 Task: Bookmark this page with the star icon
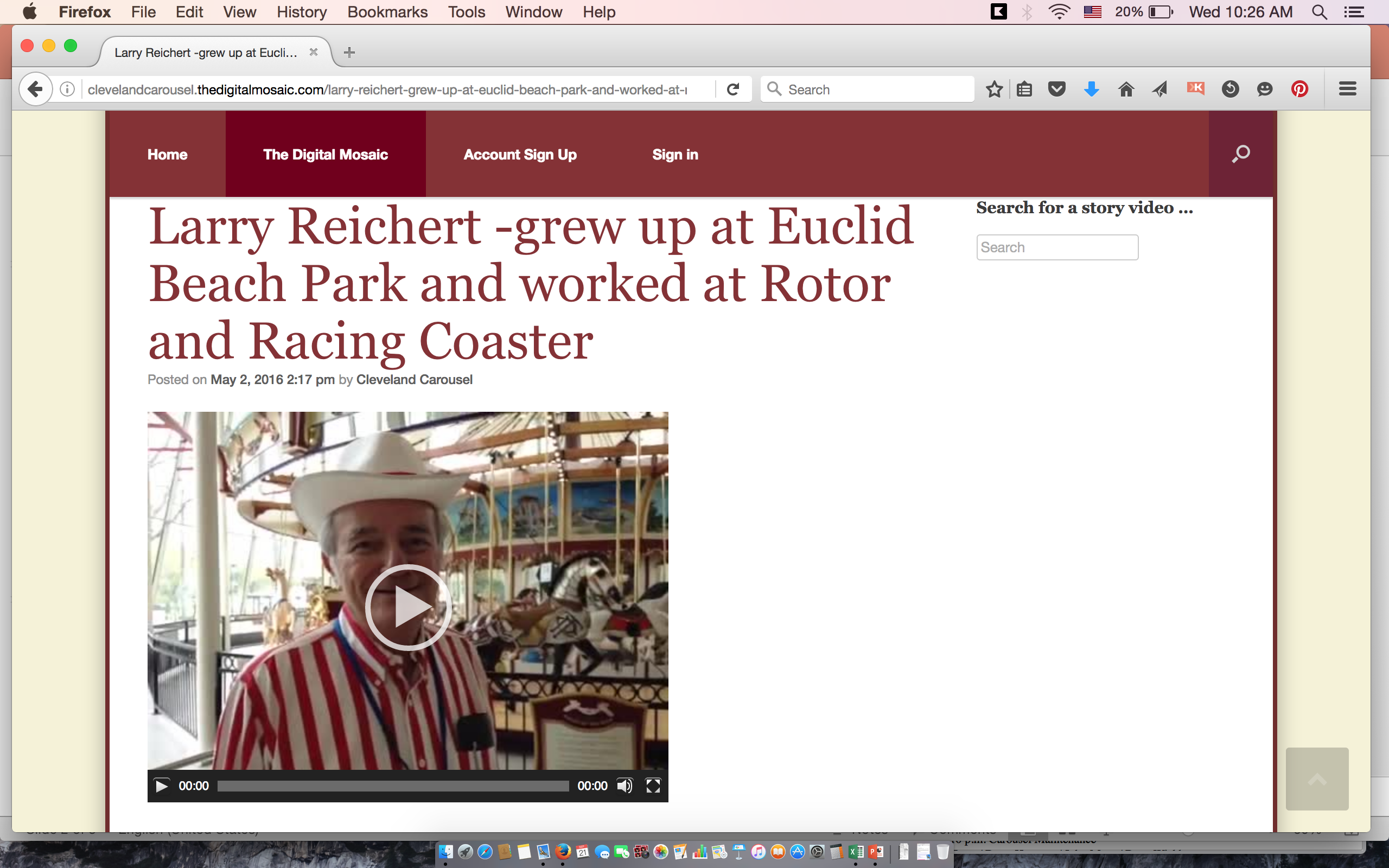994,89
